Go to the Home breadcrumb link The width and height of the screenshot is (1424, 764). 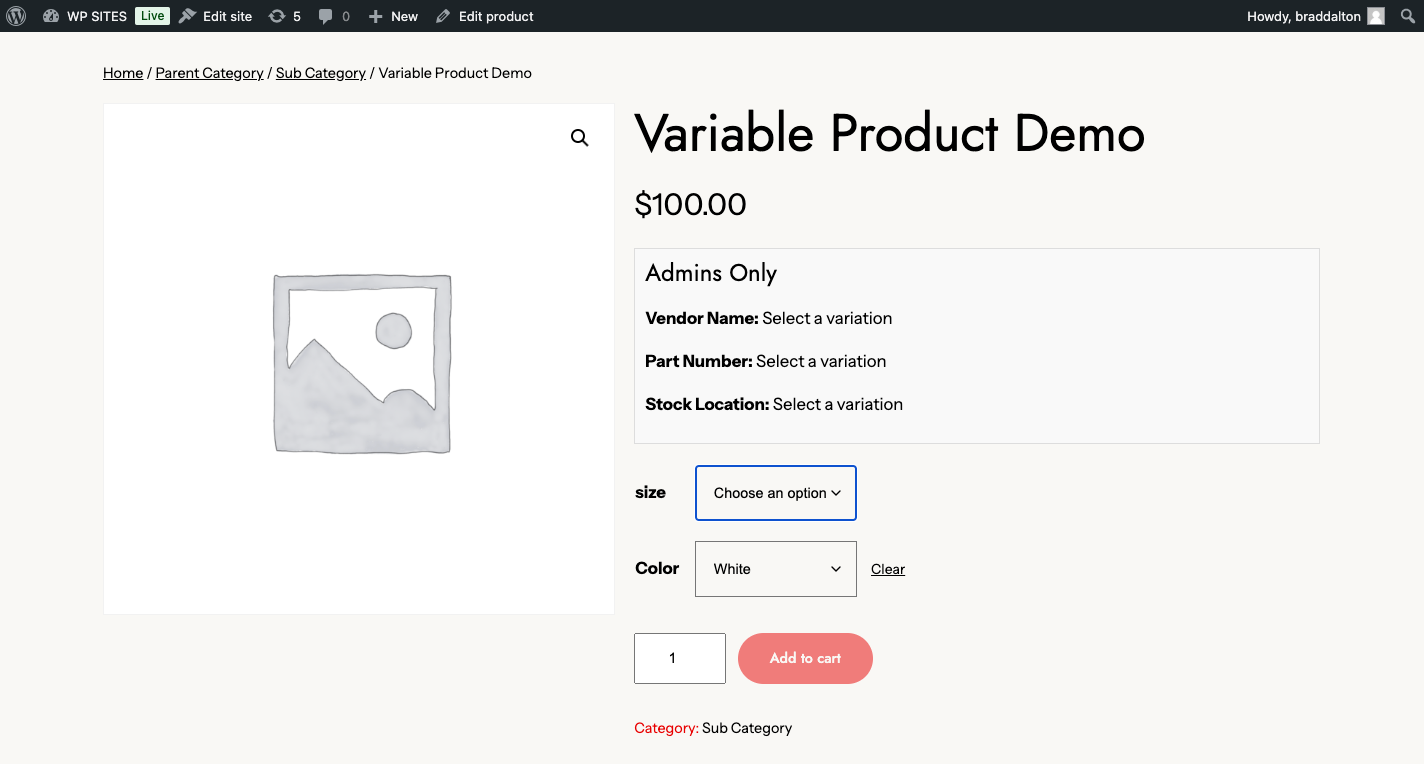pos(123,73)
